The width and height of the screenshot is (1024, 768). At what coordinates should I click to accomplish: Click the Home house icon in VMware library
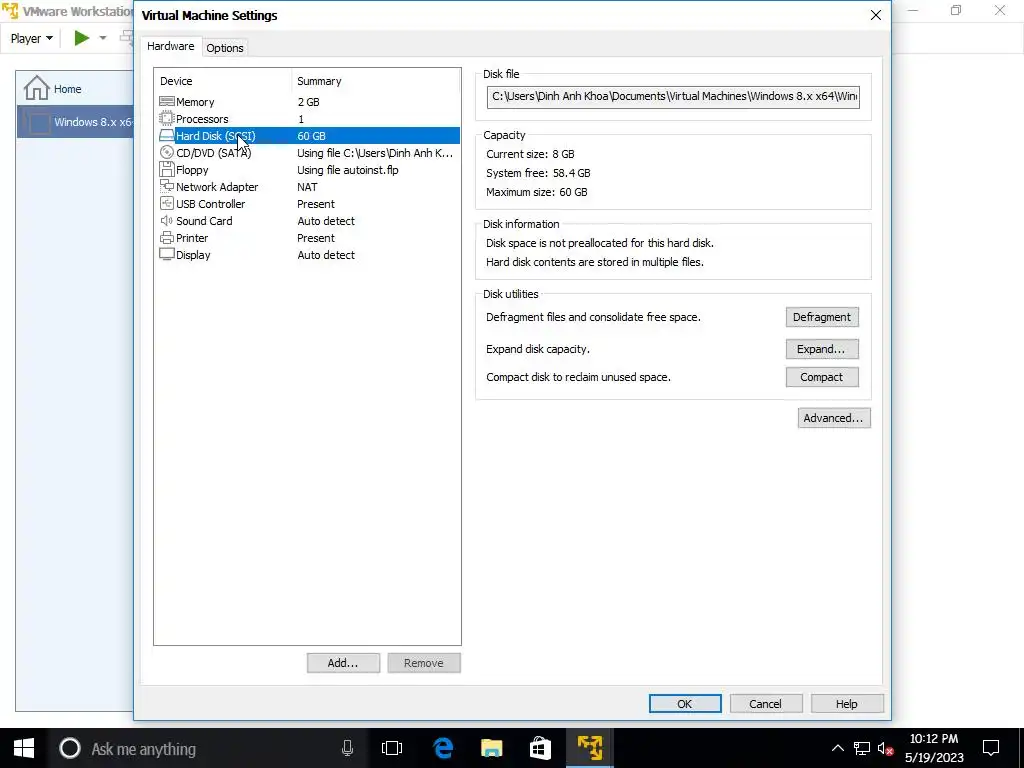[x=37, y=88]
